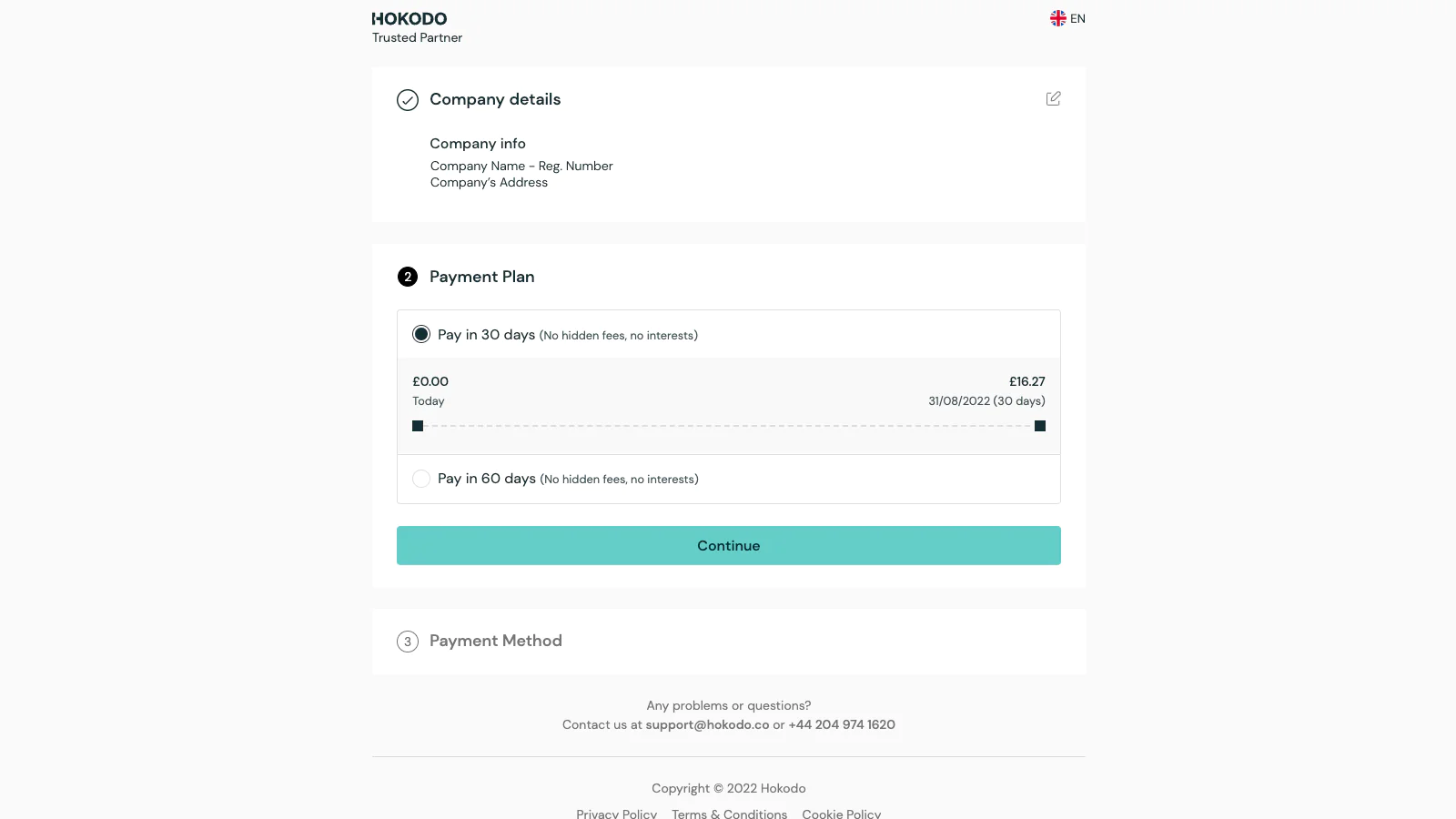The width and height of the screenshot is (1456, 819).
Task: Click the UK flag language icon
Action: [1057, 18]
